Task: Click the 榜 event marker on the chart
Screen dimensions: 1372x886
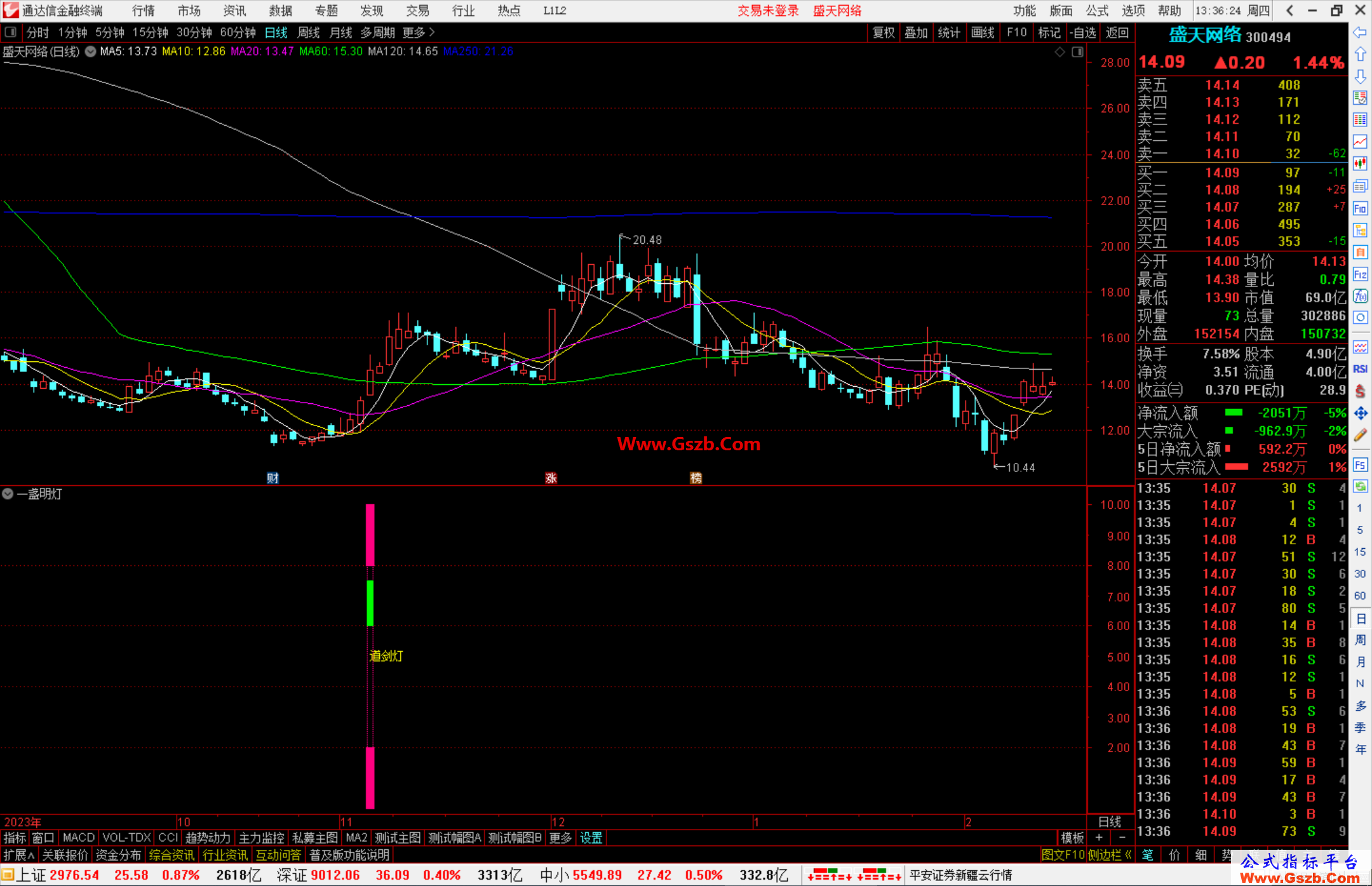Action: [x=696, y=478]
